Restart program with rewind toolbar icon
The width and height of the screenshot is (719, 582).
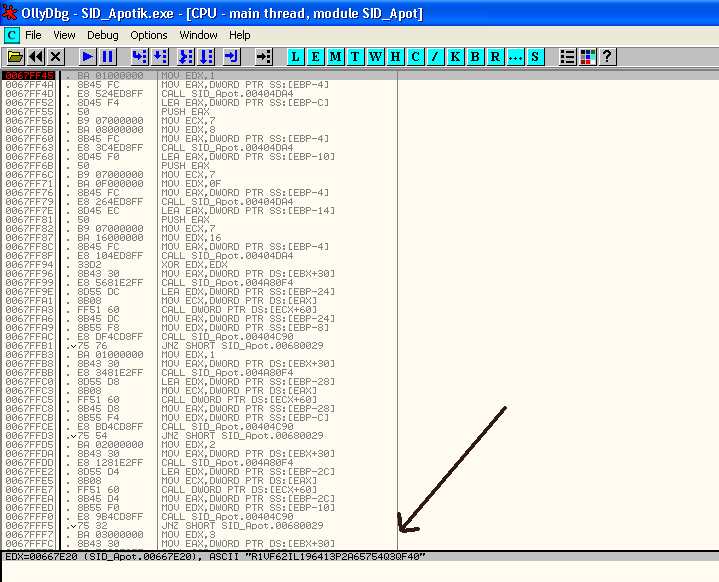pyautogui.click(x=36, y=57)
